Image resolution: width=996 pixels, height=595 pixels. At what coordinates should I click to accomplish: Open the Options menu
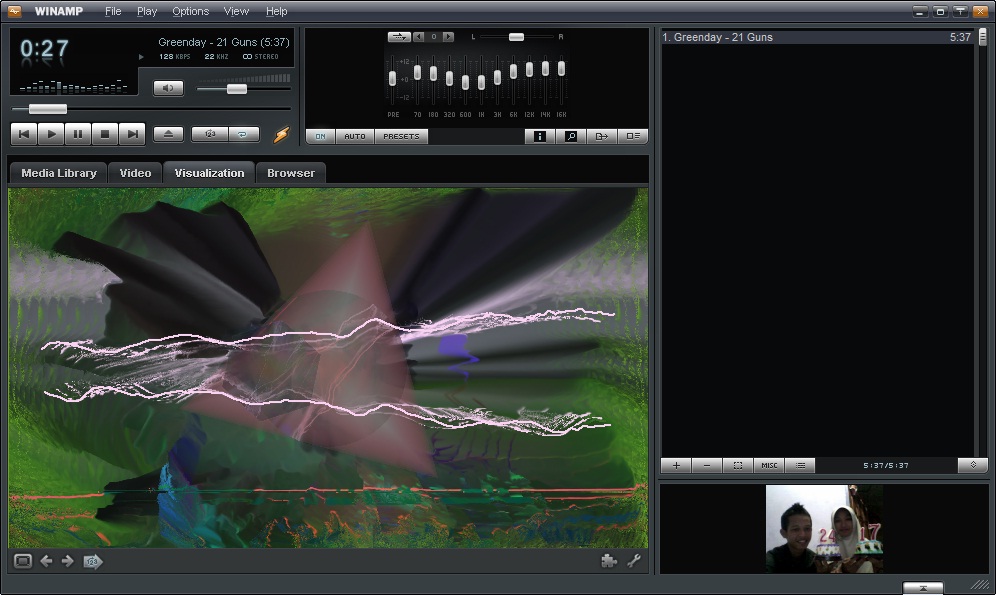pos(190,11)
